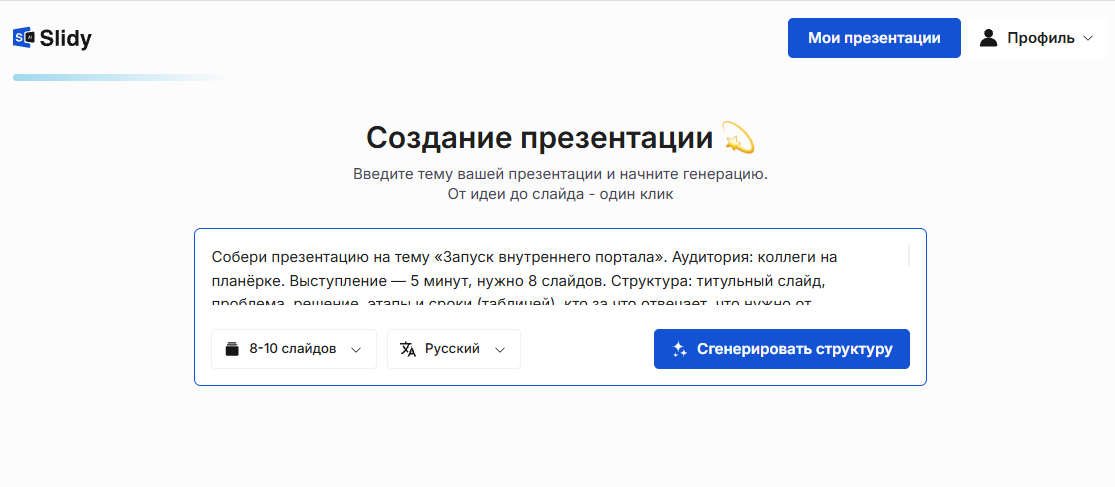Image resolution: width=1115 pixels, height=487 pixels.
Task: Click the slides stack icon
Action: [x=232, y=349]
